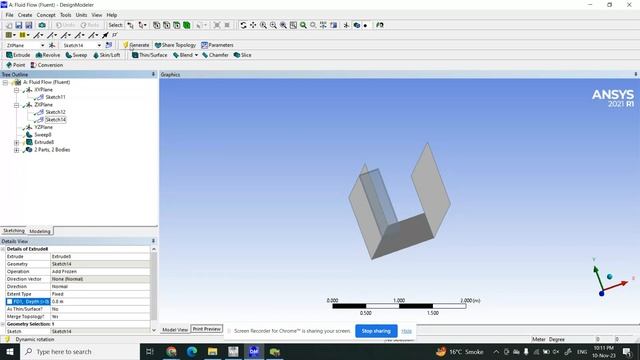This screenshot has height=360, width=640.
Task: Click the image capture camera icon
Action: point(42,25)
